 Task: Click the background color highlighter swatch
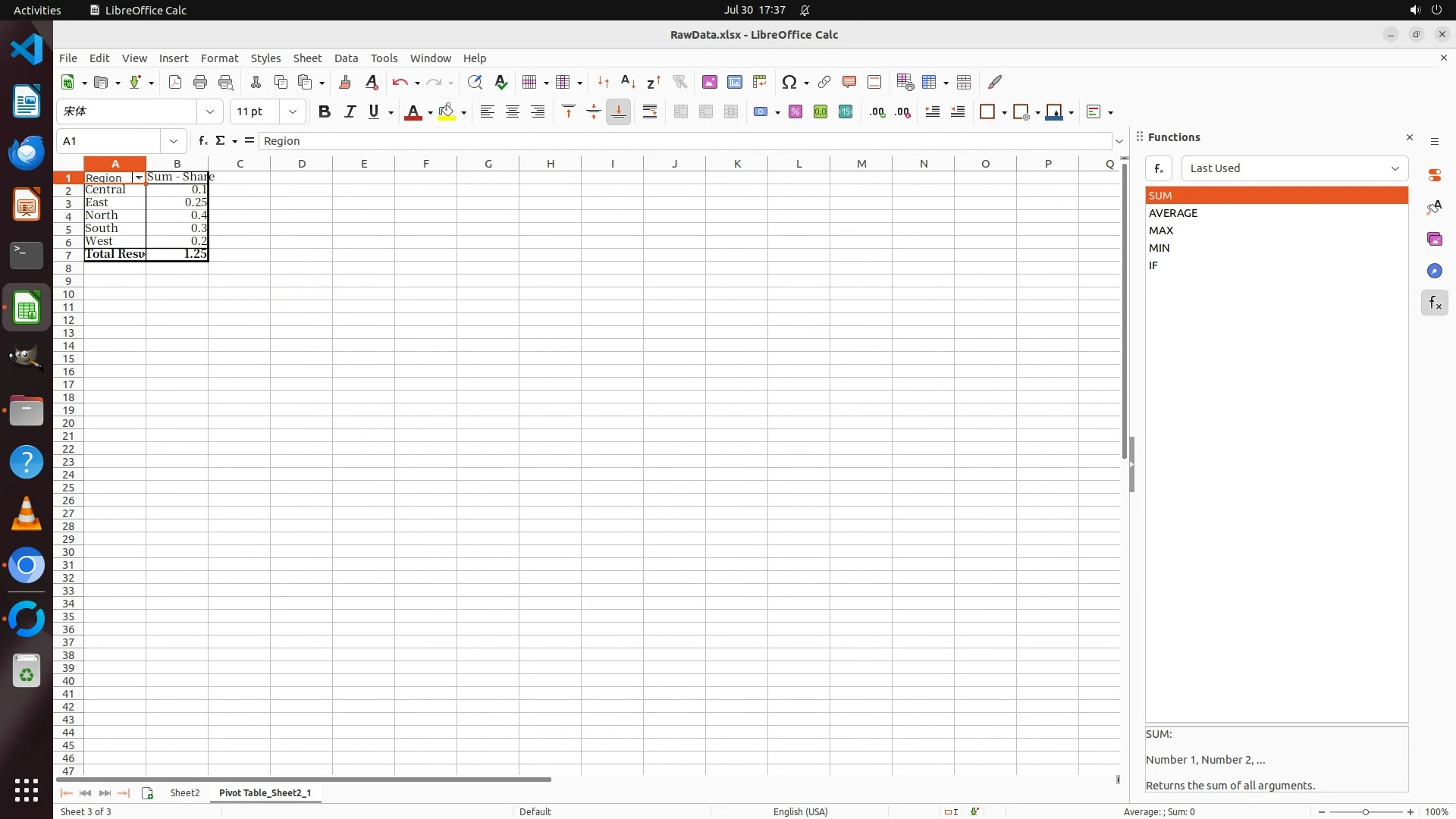(446, 111)
